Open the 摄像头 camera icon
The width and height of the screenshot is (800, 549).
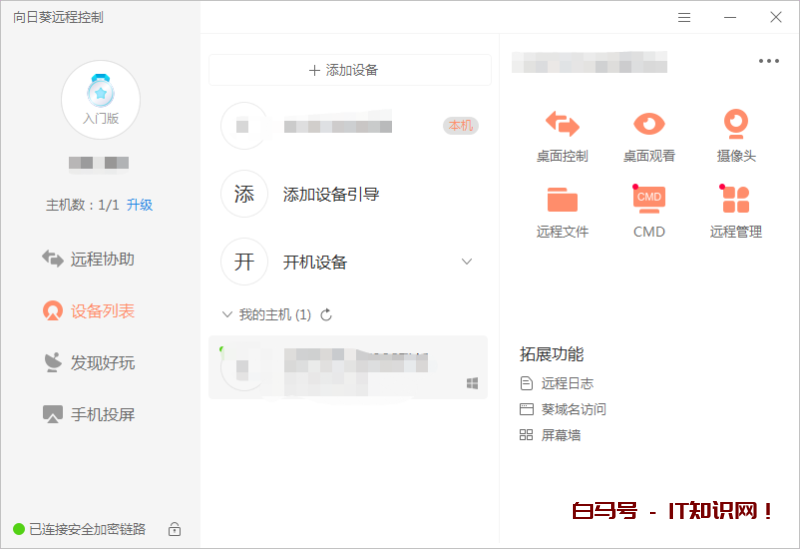736,124
